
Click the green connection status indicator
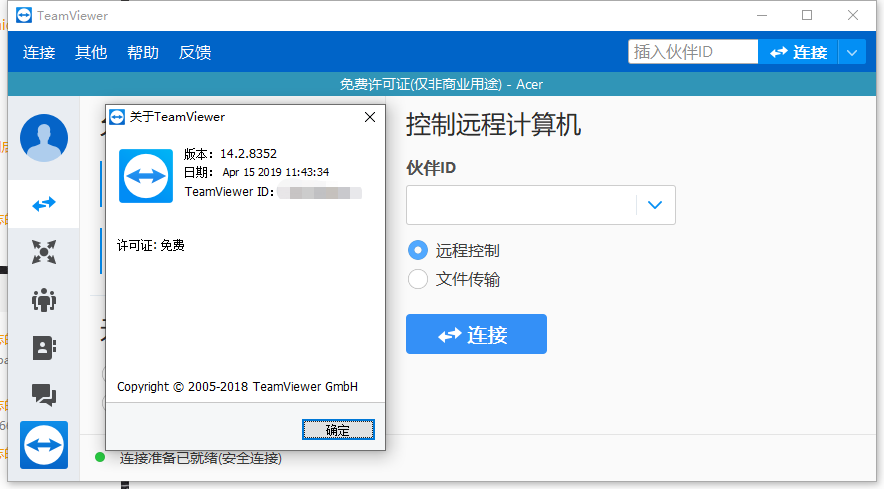[100, 457]
